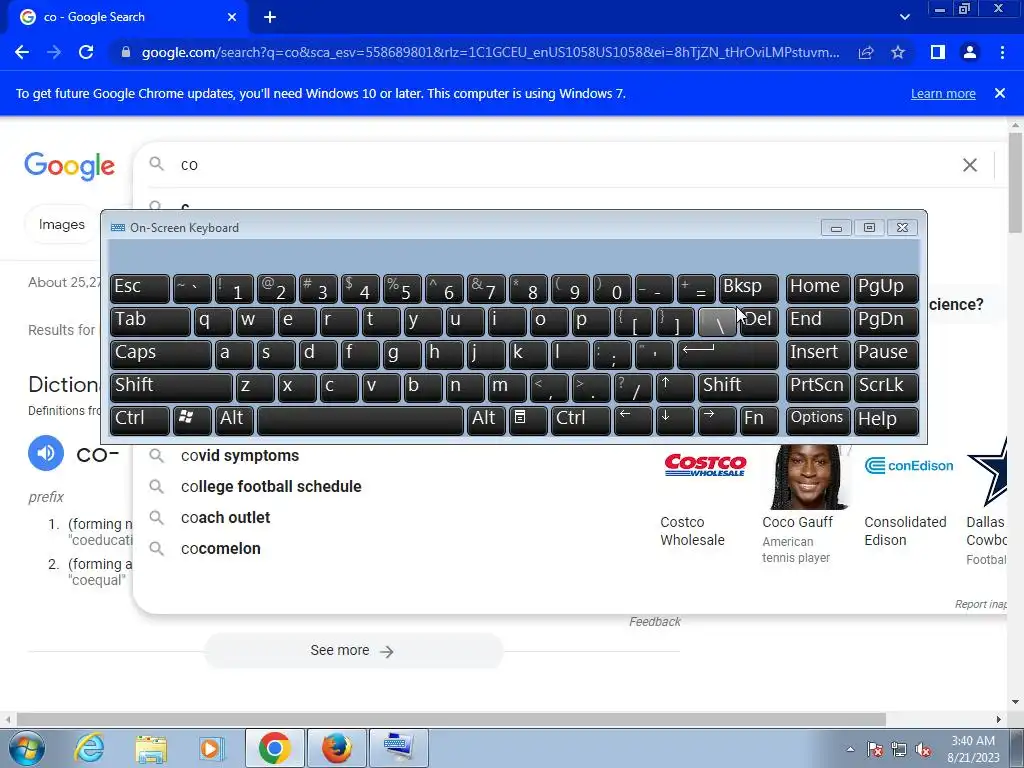Tap the down arrow key
This screenshot has width=1024, height=768.
click(x=675, y=420)
